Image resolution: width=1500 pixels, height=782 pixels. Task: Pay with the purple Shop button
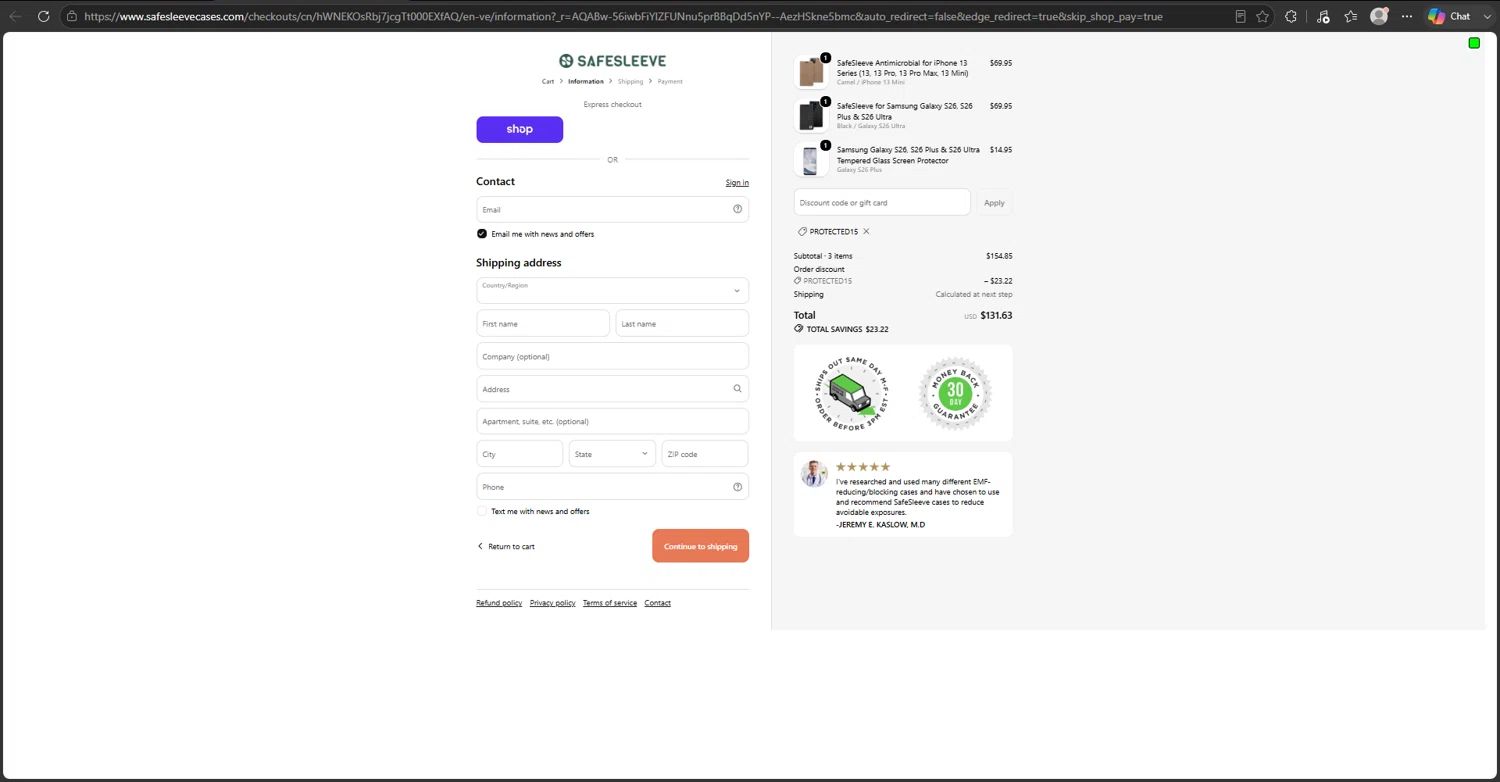pos(519,129)
